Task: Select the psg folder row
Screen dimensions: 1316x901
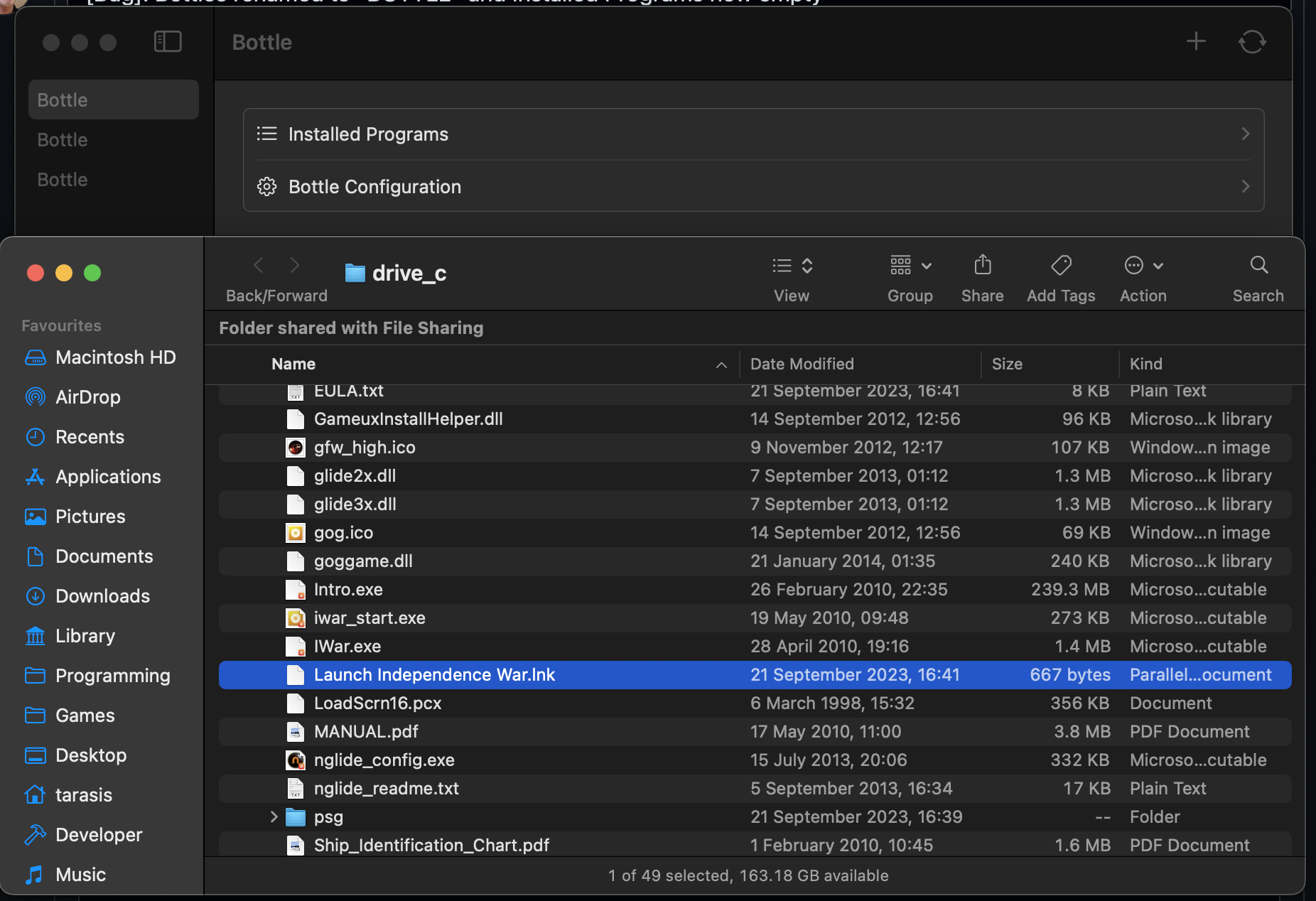Action: pyautogui.click(x=755, y=817)
